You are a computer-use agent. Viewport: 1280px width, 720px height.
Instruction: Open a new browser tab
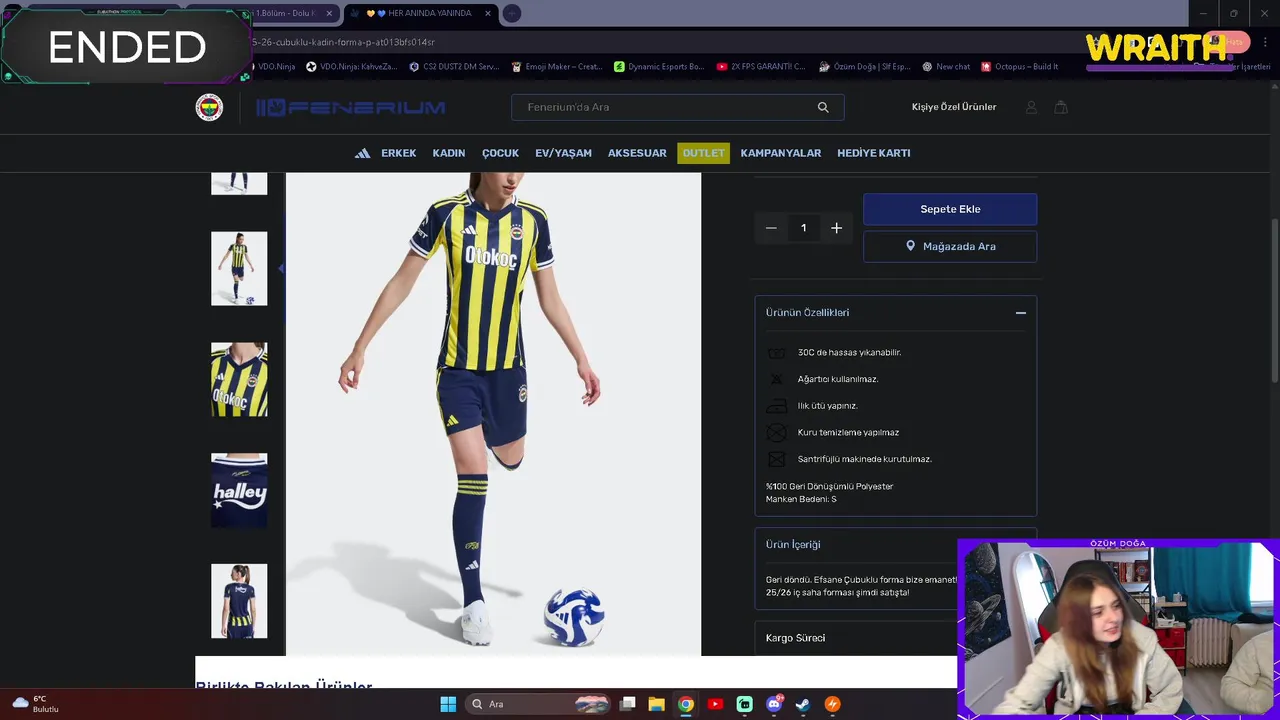pos(511,13)
